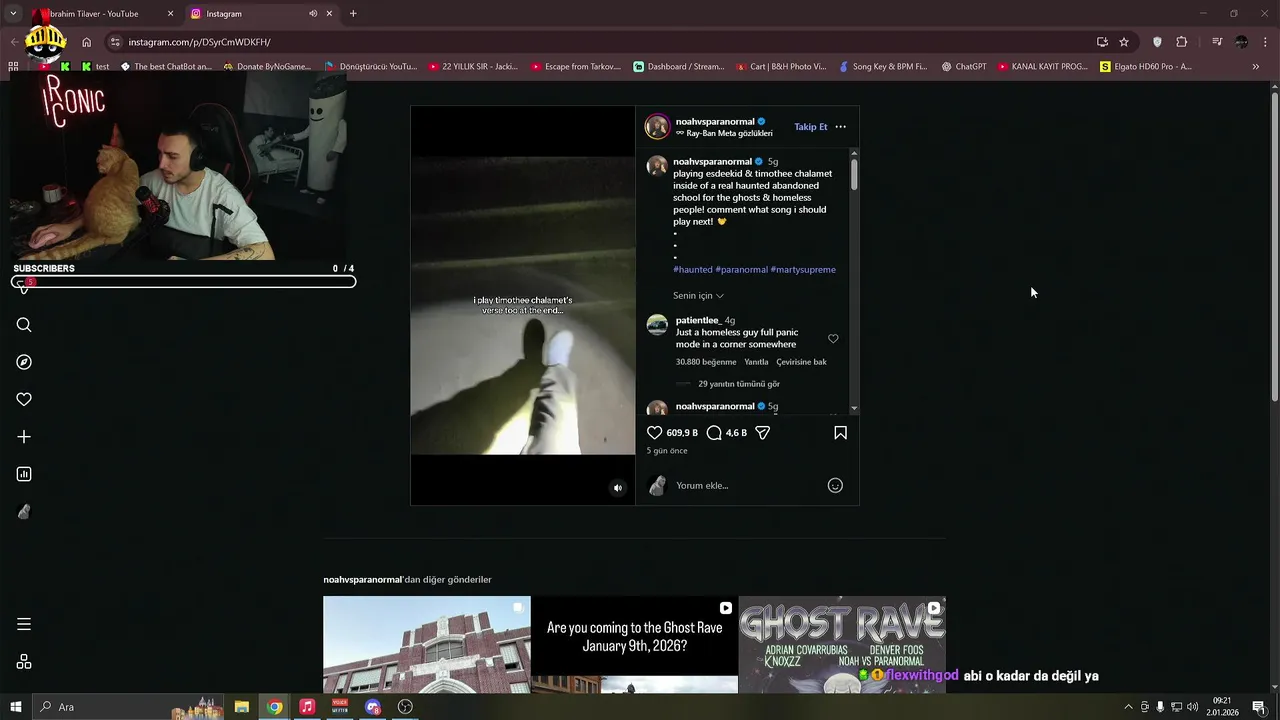
Task: Open patientlee_ commenter profile
Action: coord(698,321)
